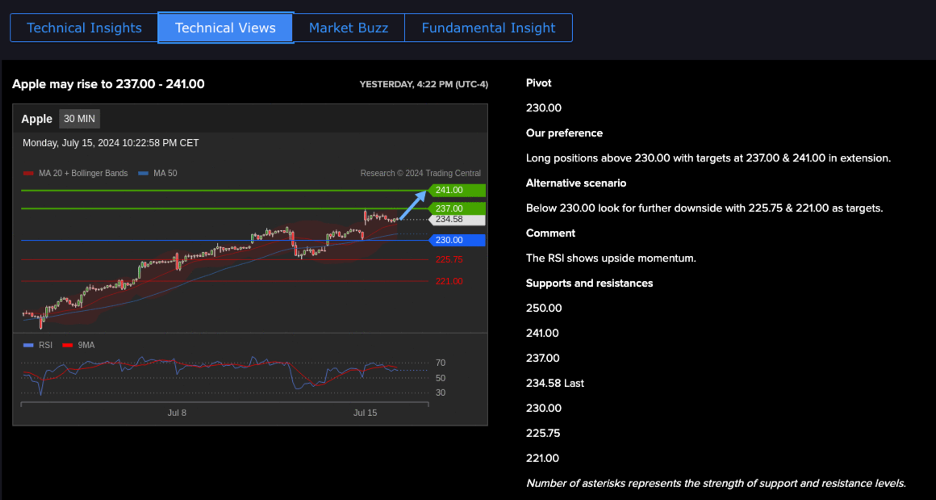
Task: Click the blue upward arrow on the chart
Action: [x=411, y=203]
